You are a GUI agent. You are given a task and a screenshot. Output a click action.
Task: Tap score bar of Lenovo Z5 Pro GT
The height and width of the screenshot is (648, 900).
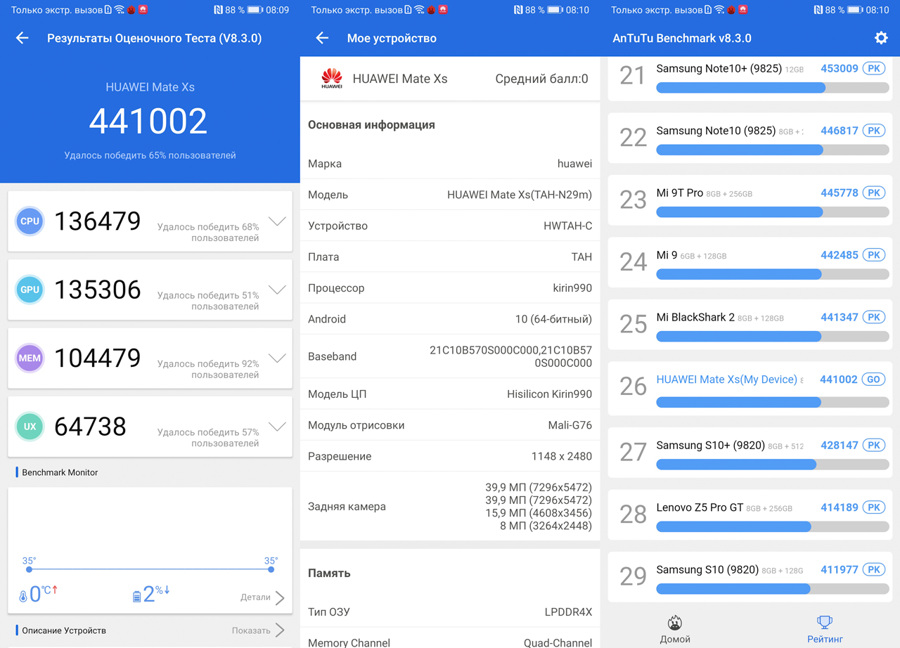772,526
